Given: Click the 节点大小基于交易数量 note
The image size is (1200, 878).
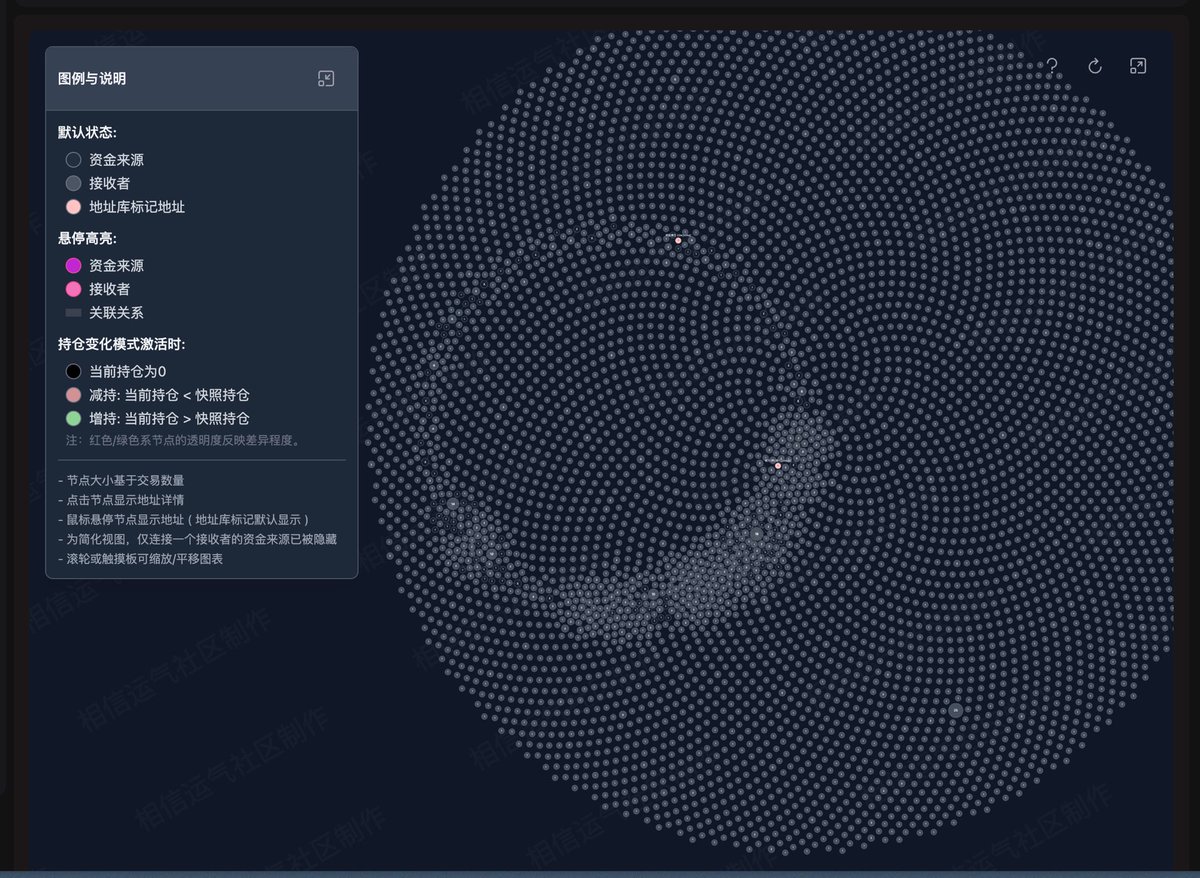Looking at the screenshot, I should coord(121,480).
